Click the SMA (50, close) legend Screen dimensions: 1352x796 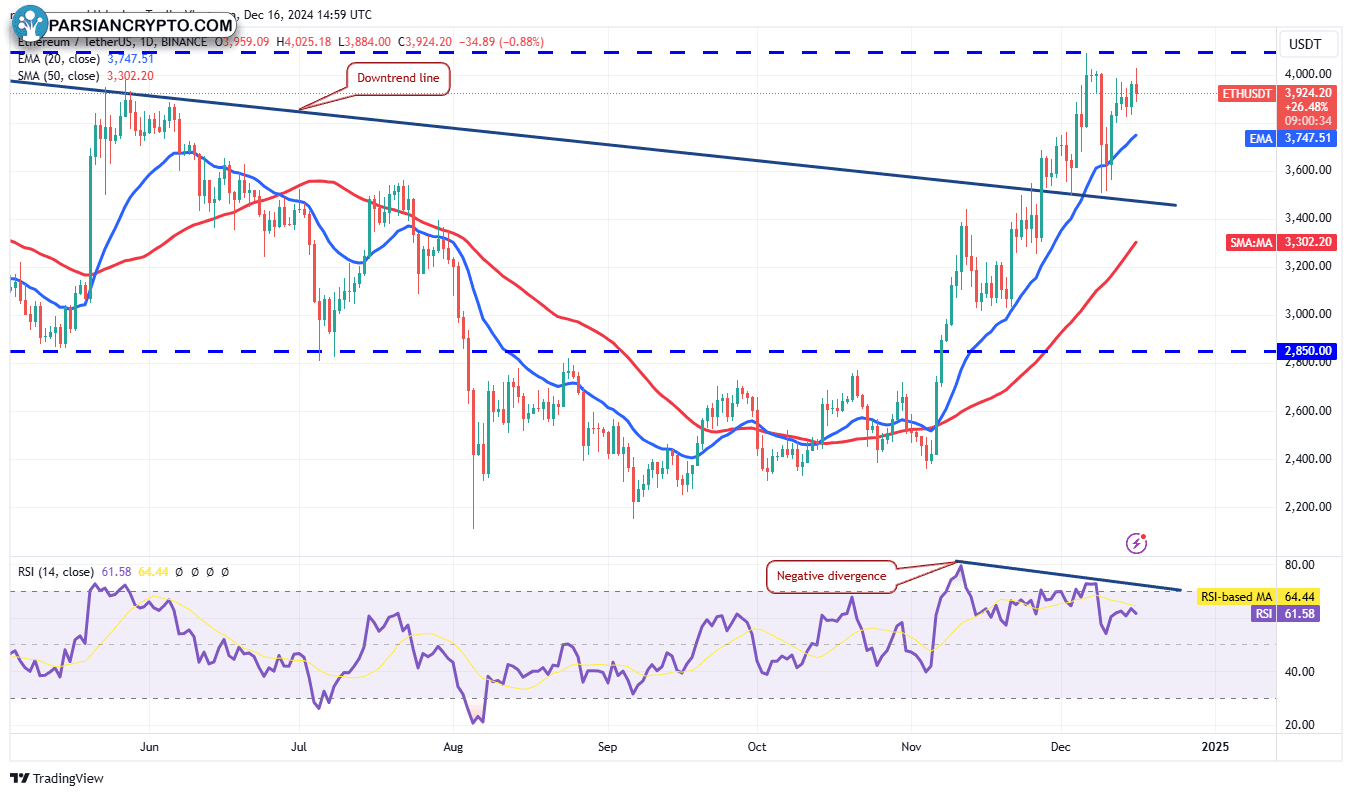(x=58, y=75)
